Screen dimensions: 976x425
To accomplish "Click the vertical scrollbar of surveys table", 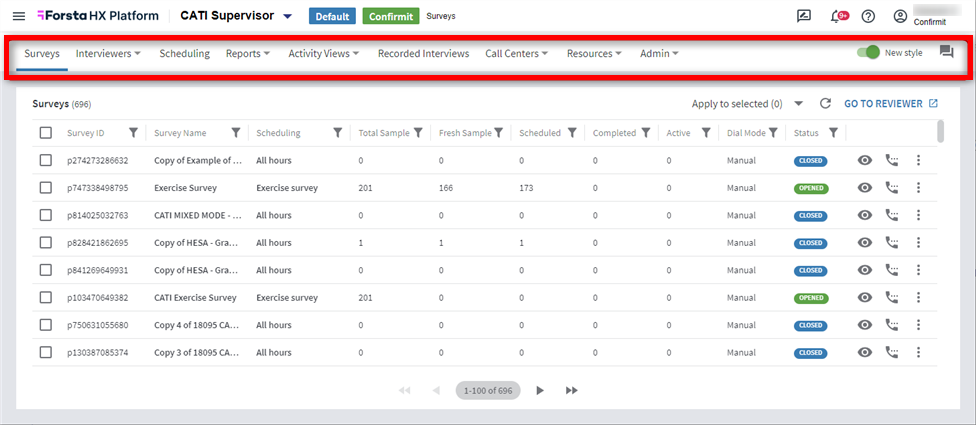I will tap(941, 132).
